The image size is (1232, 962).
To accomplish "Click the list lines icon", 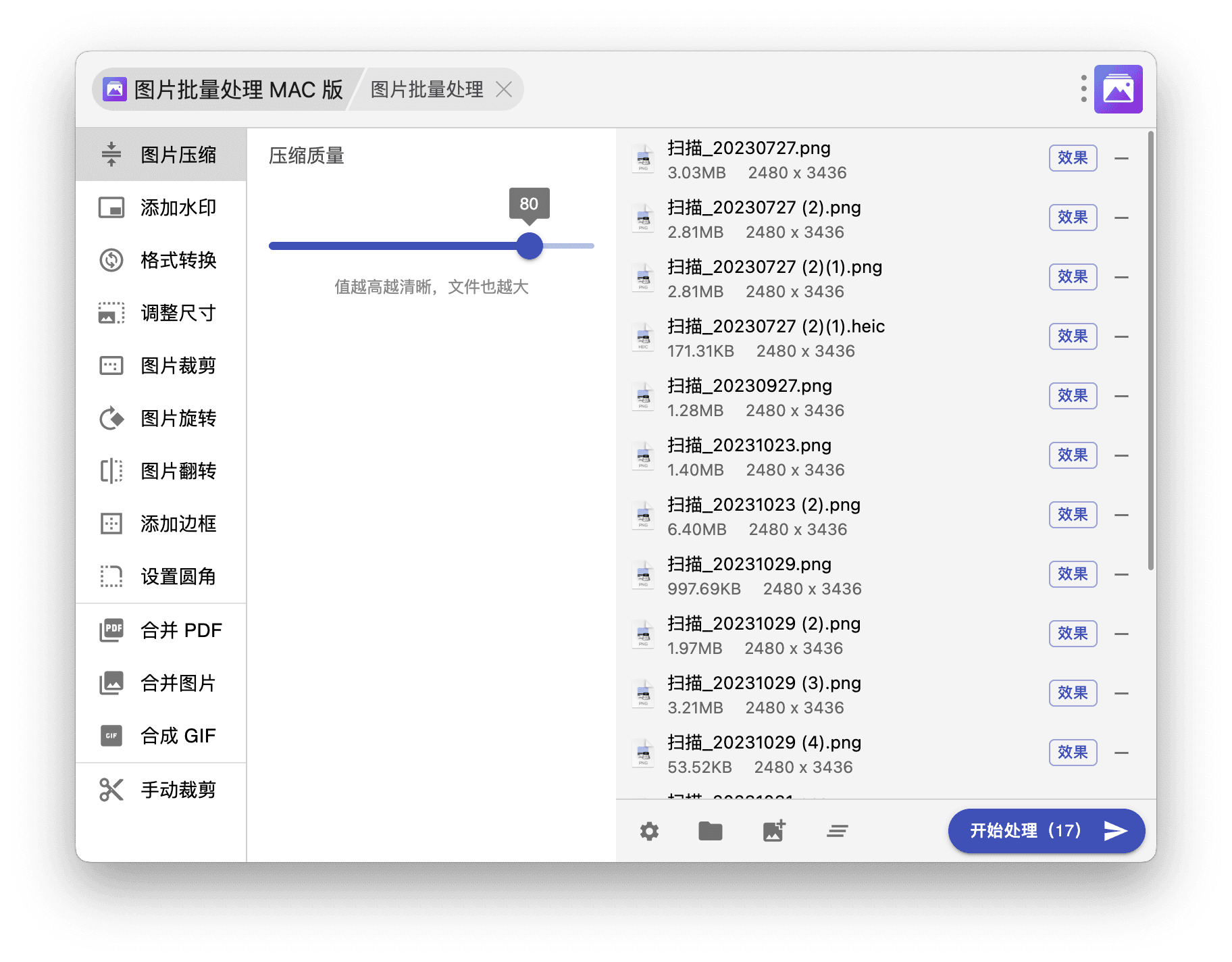I will [x=838, y=831].
